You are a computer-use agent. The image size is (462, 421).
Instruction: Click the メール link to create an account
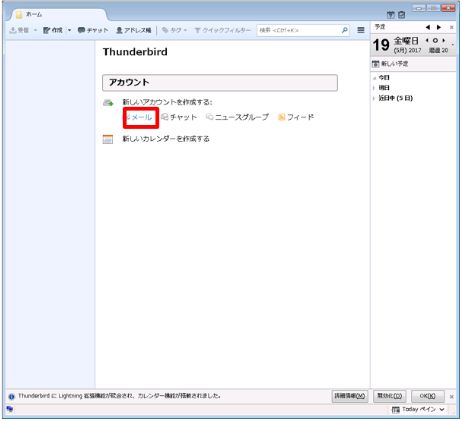click(x=142, y=117)
